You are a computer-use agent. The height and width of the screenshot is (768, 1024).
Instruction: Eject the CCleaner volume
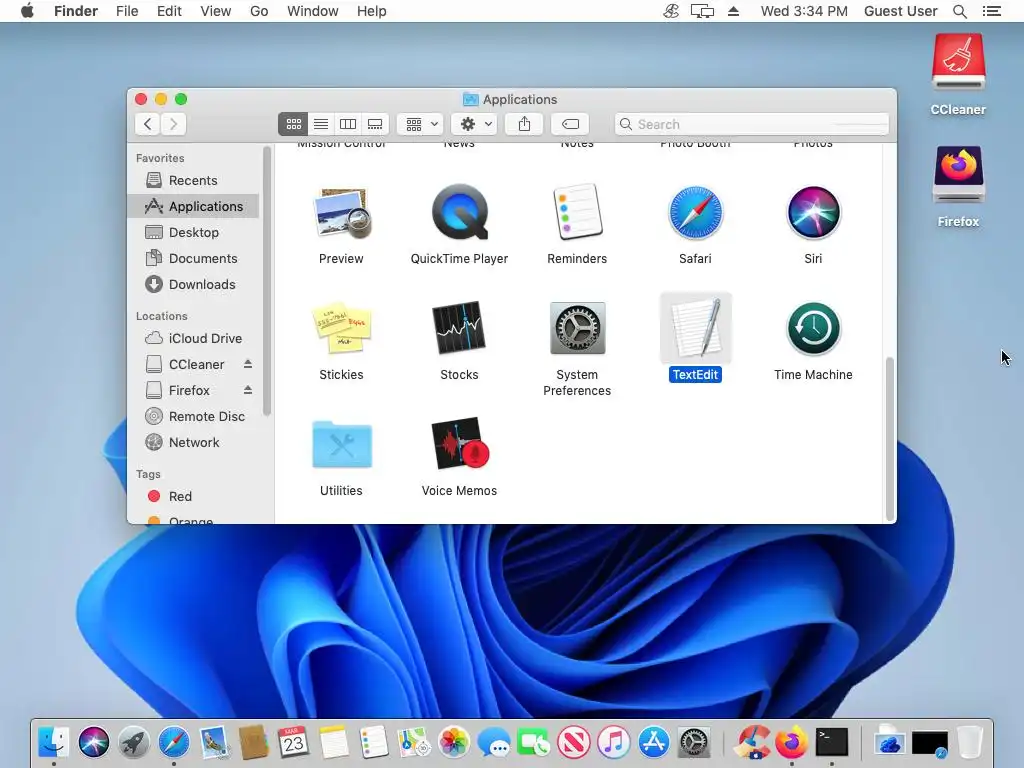click(248, 364)
